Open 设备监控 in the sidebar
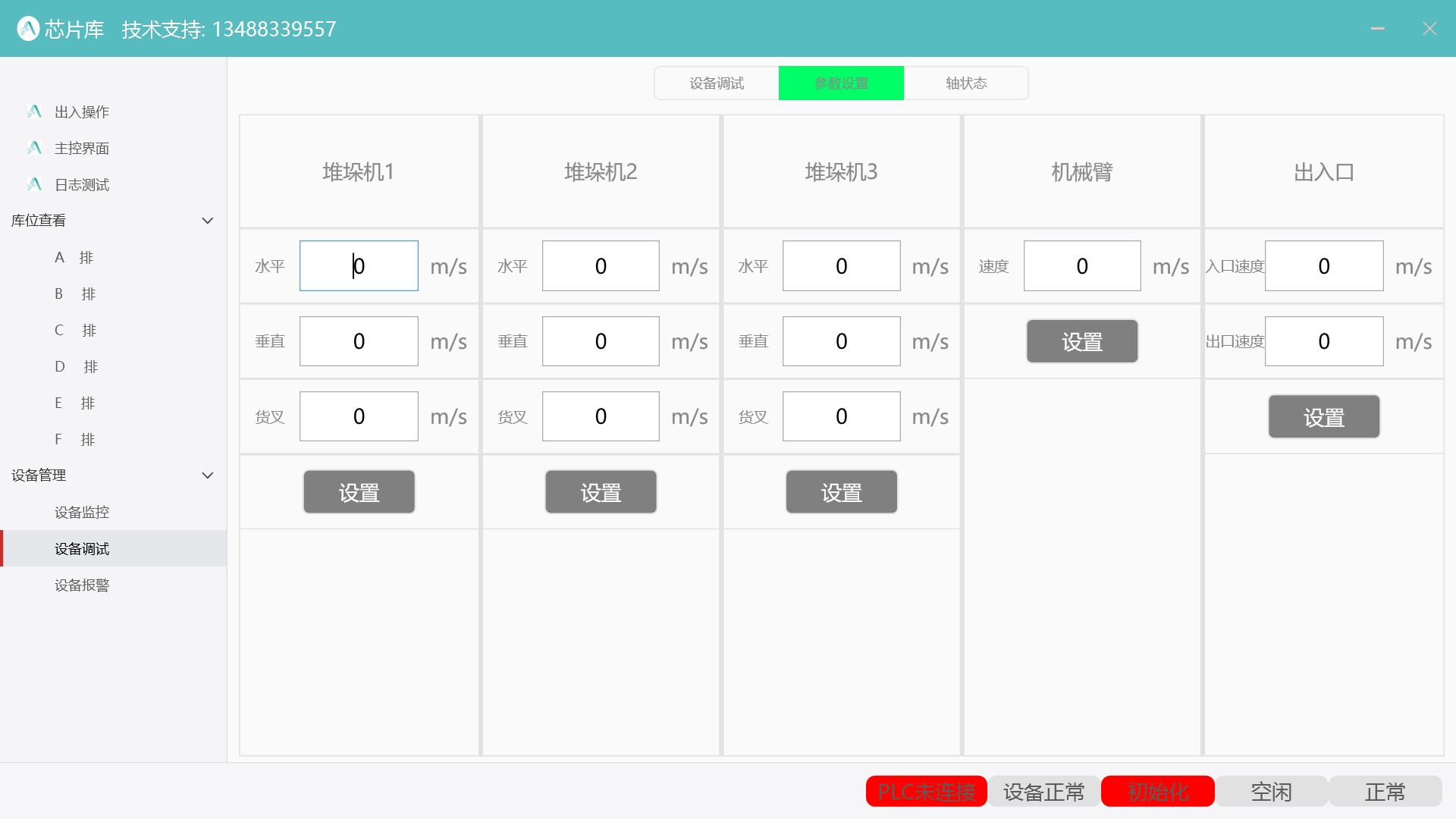Image resolution: width=1456 pixels, height=819 pixels. click(x=82, y=513)
